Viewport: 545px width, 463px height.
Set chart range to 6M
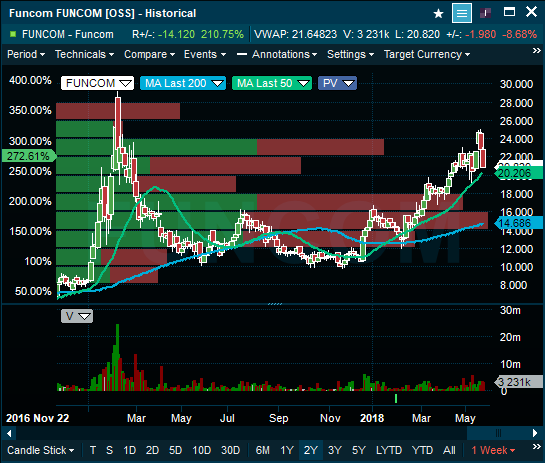pyautogui.click(x=262, y=450)
